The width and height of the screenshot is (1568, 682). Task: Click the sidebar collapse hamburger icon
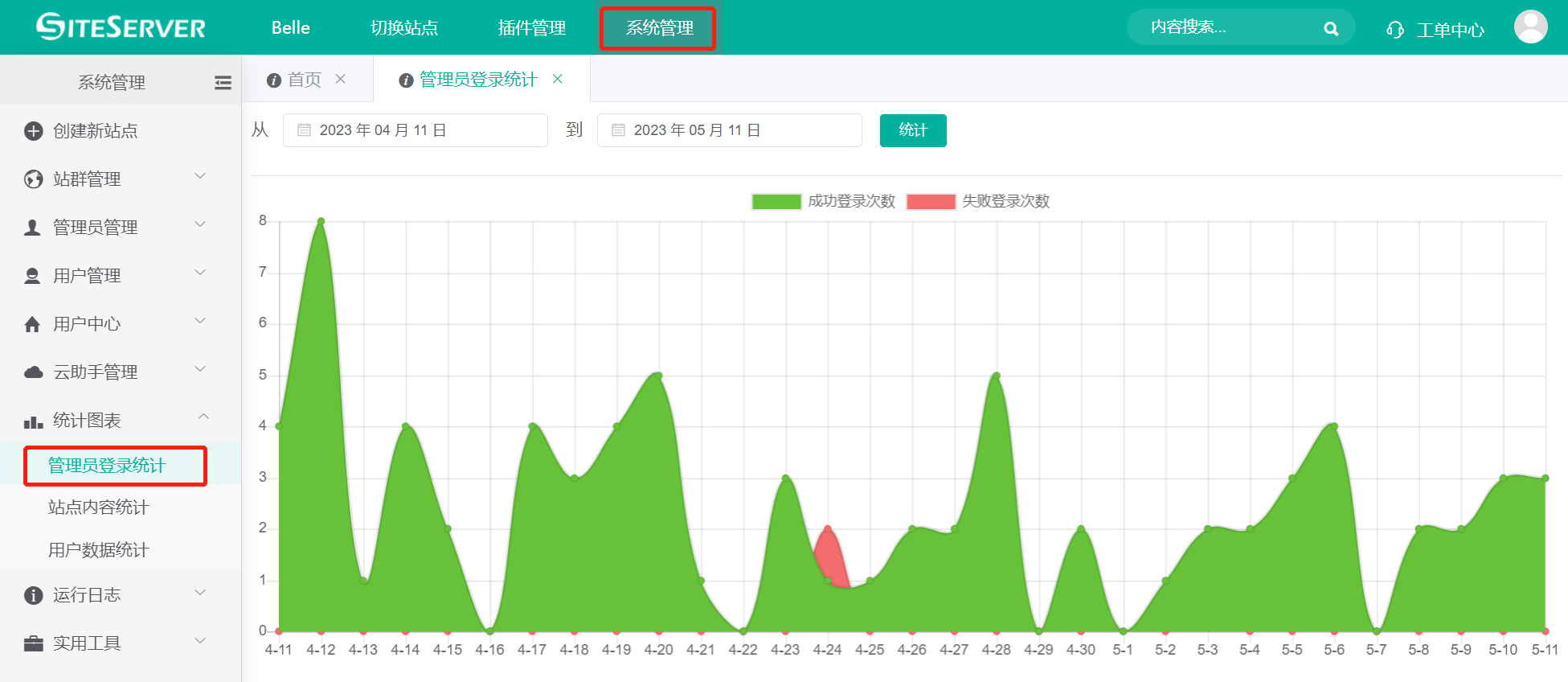click(223, 83)
